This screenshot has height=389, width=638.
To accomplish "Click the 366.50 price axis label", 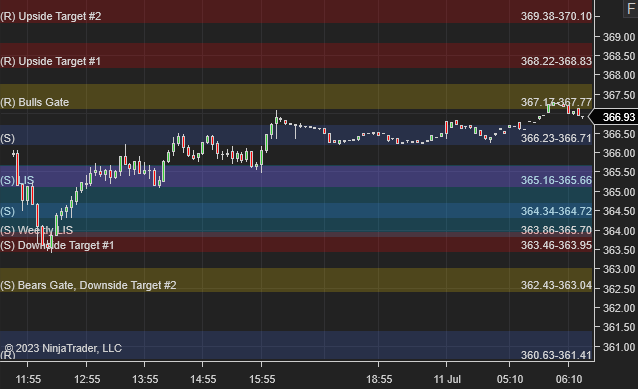I will coord(618,134).
